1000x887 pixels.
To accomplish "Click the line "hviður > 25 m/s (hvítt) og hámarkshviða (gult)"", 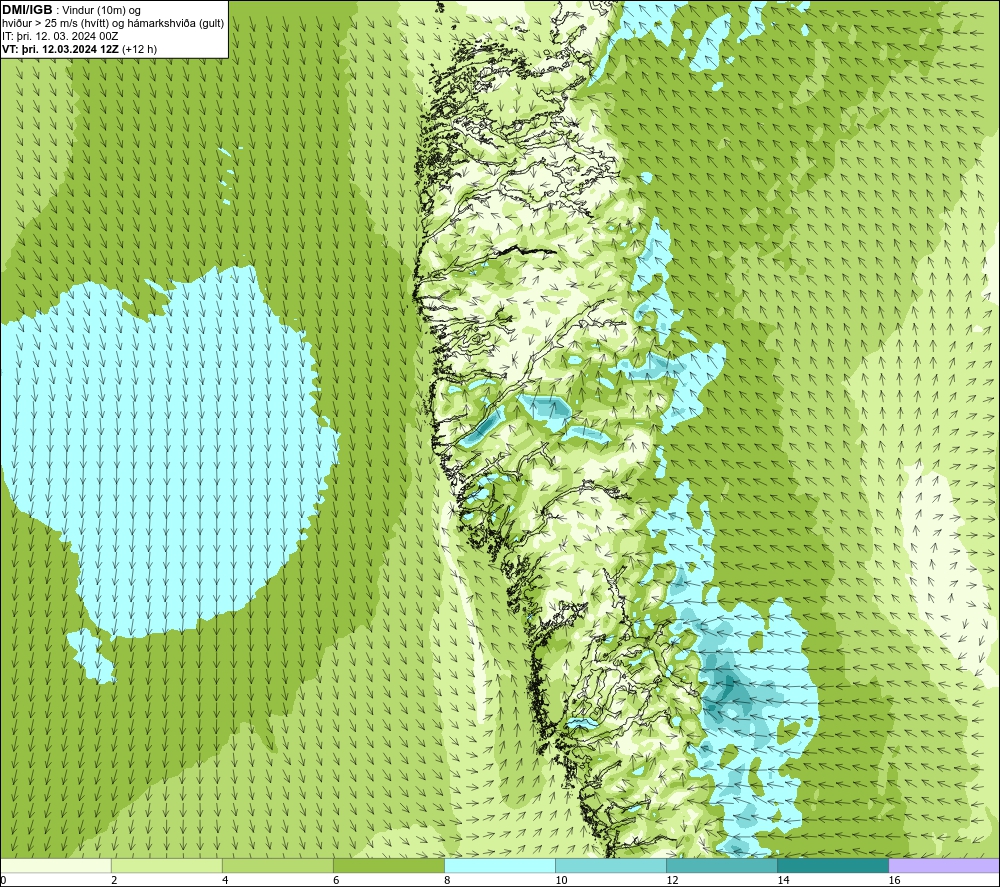I will [114, 23].
